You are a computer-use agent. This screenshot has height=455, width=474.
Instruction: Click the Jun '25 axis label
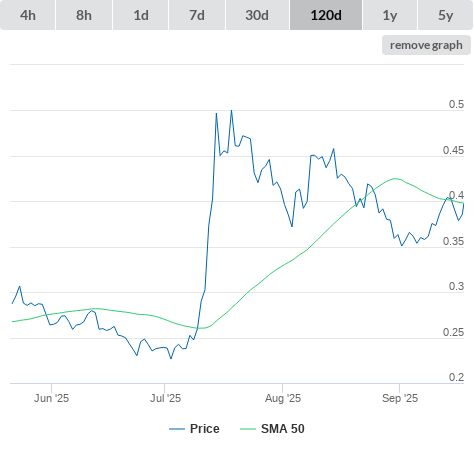tap(51, 398)
